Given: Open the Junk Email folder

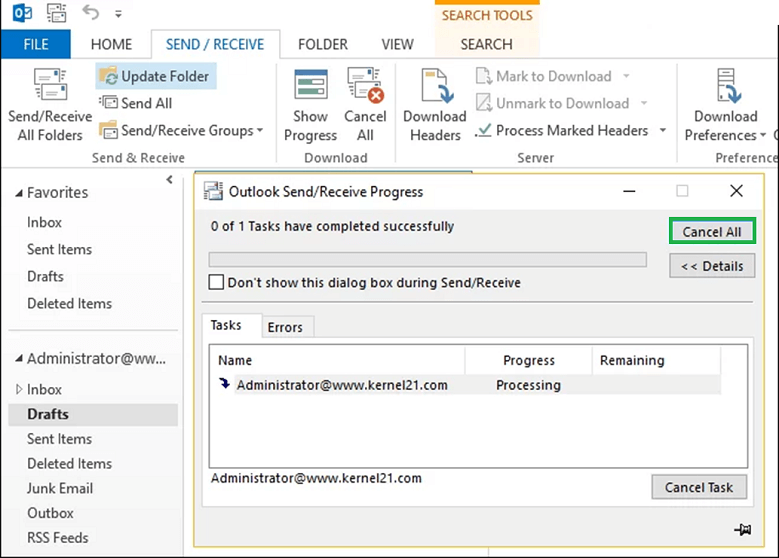Looking at the screenshot, I should tap(60, 488).
